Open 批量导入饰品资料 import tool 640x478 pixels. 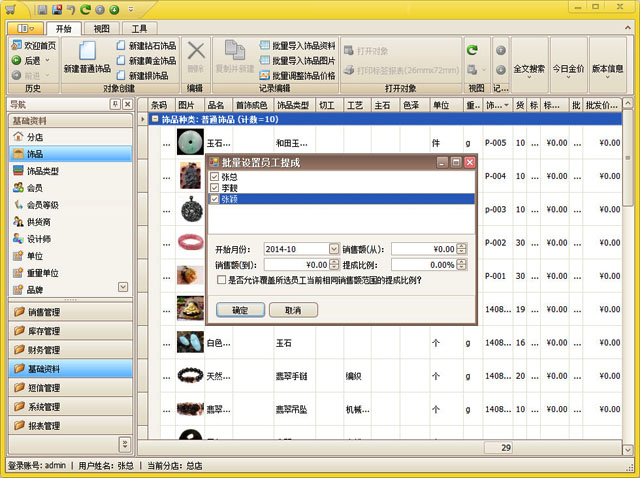[x=298, y=46]
